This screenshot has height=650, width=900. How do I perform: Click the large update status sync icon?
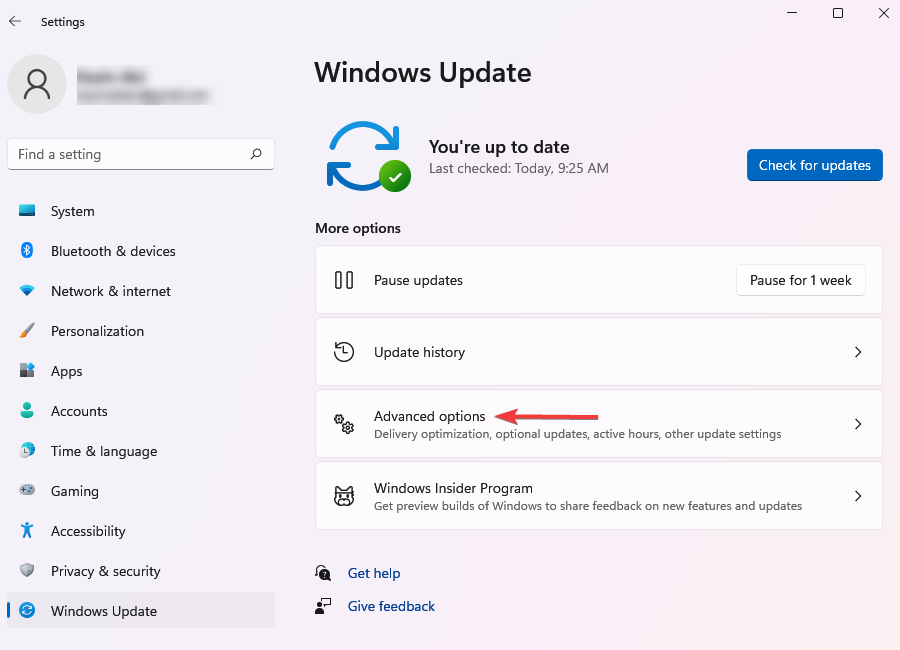tap(368, 156)
